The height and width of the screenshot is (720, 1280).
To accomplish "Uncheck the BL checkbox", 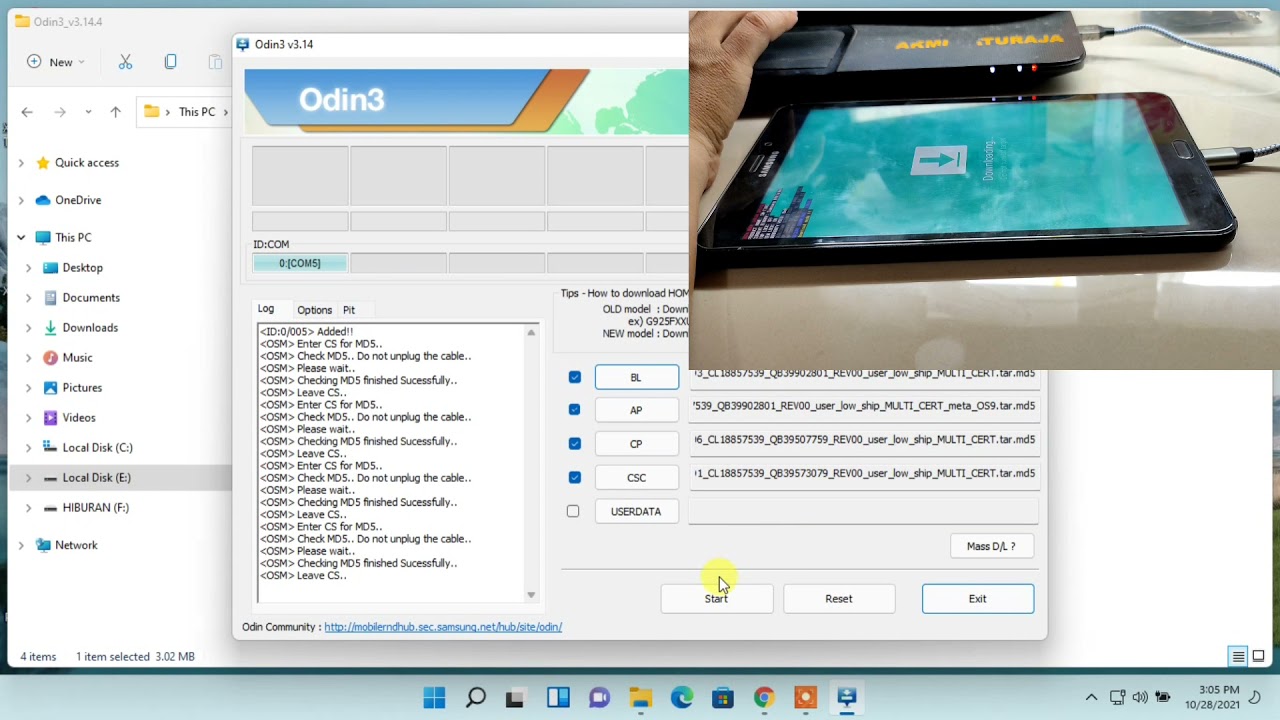I will click(575, 377).
